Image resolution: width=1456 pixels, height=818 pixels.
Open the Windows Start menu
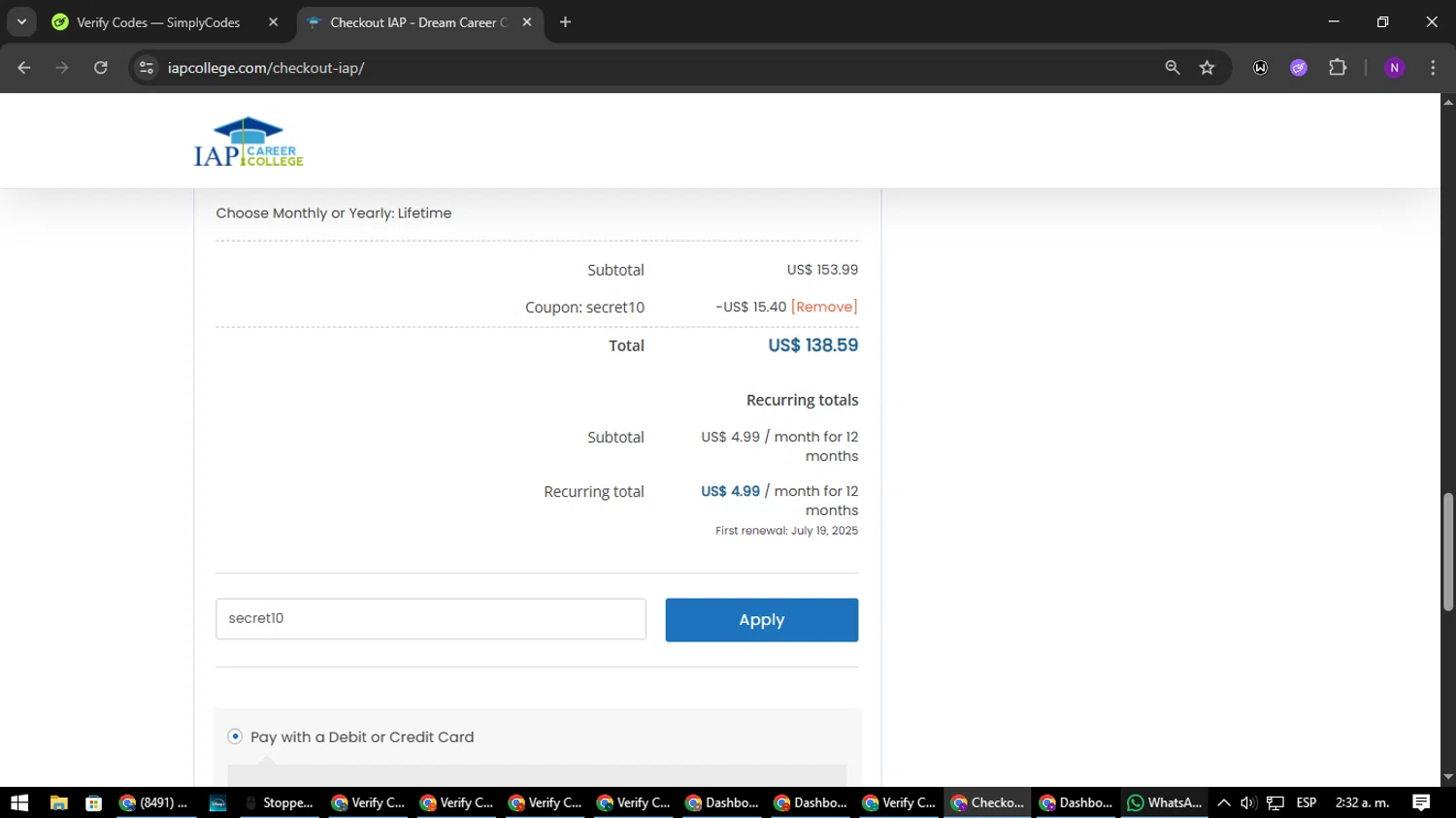tap(19, 802)
